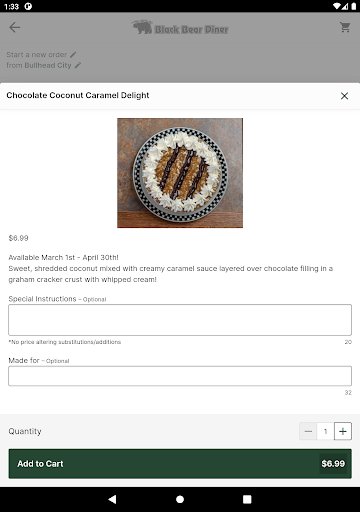The width and height of the screenshot is (360, 512).
Task: Click the Black Bear Diner logo
Action: (180, 28)
